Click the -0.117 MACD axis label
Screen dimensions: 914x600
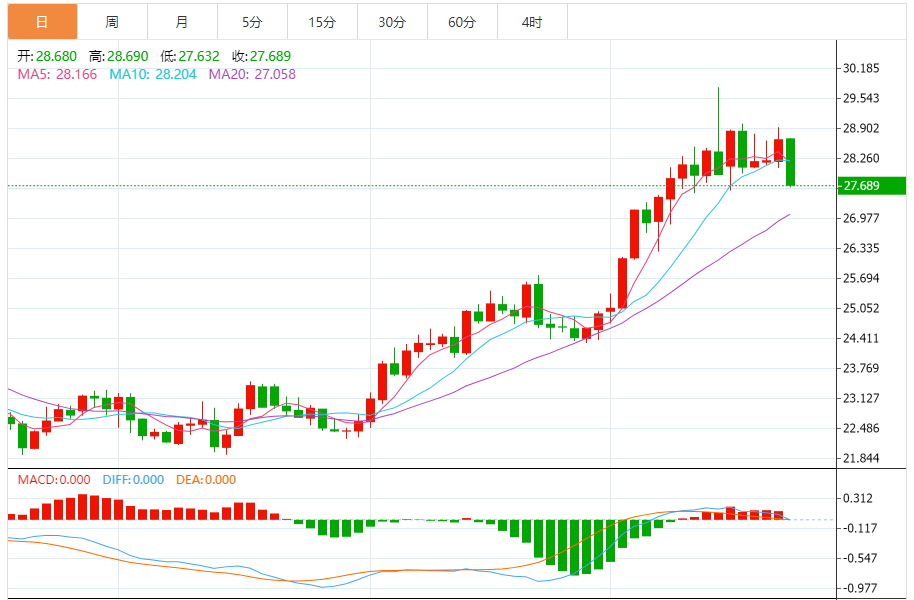(860, 528)
